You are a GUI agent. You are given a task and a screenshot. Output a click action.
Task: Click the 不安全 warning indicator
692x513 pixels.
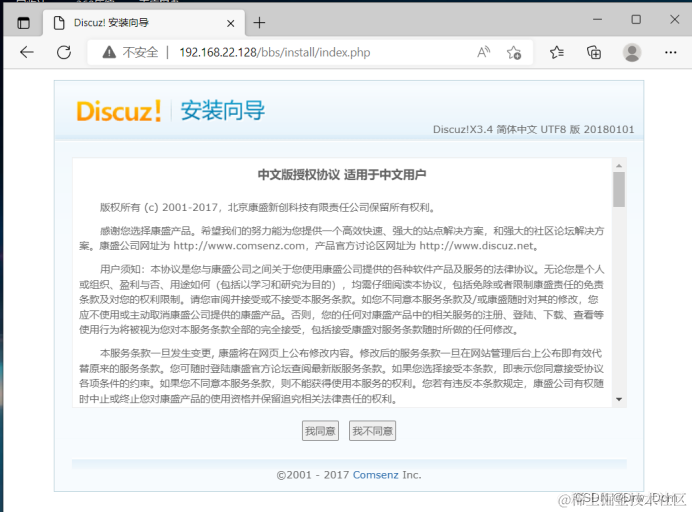[131, 52]
